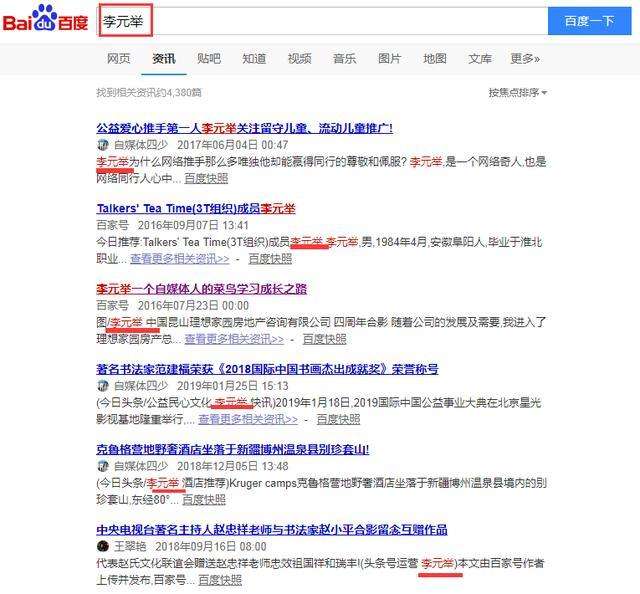
Task: Open the 文库 tab
Action: click(x=480, y=59)
